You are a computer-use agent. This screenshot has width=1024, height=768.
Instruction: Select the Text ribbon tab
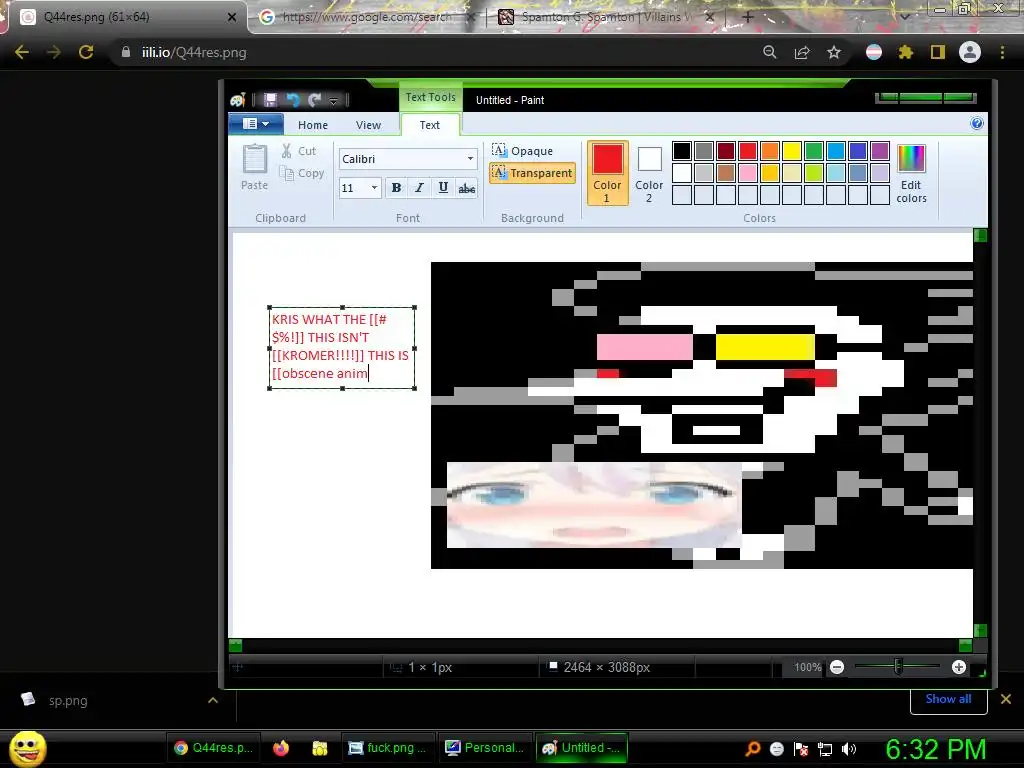430,125
